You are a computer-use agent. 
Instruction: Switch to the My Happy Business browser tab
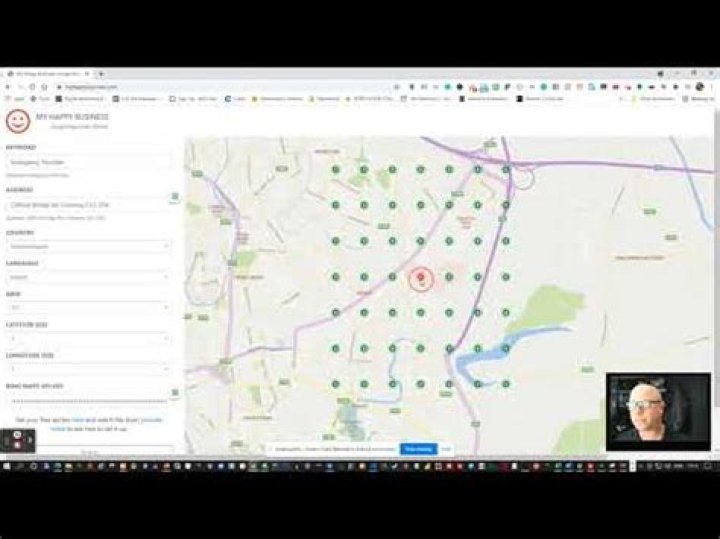pyautogui.click(x=48, y=73)
